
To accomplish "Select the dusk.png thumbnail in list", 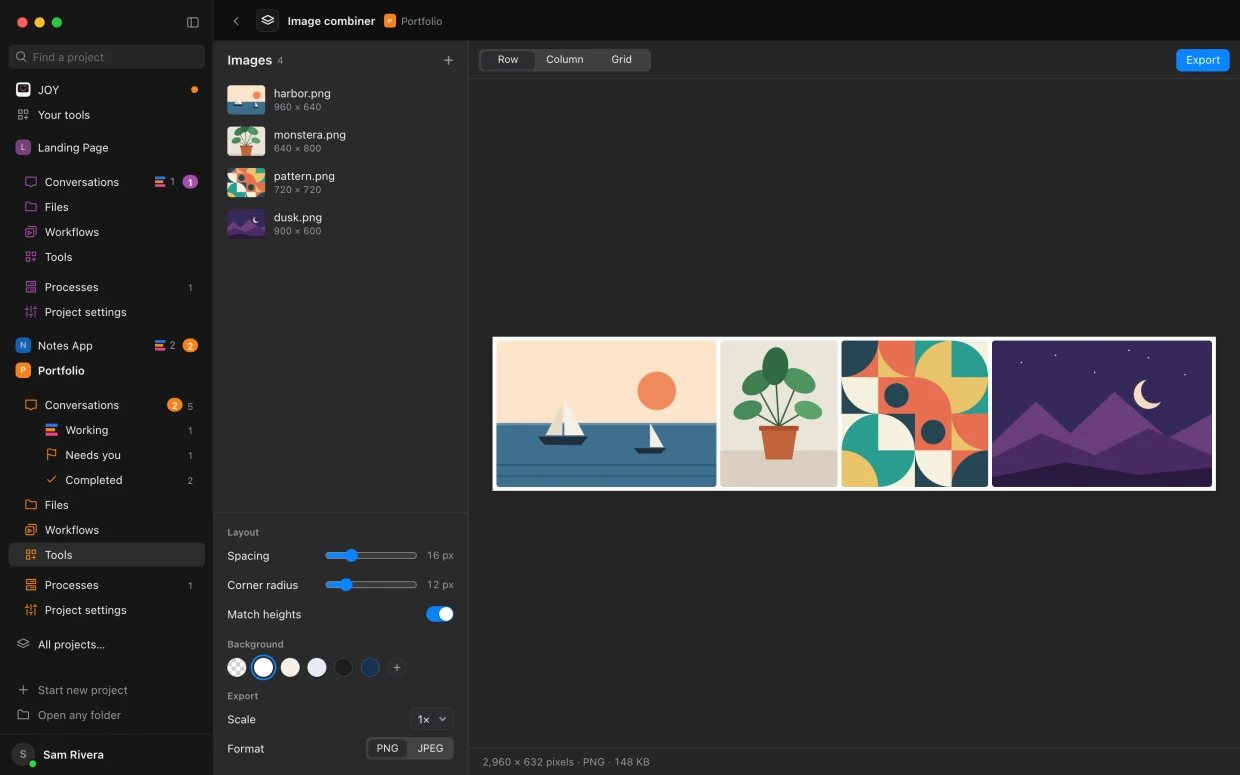I will 246,224.
